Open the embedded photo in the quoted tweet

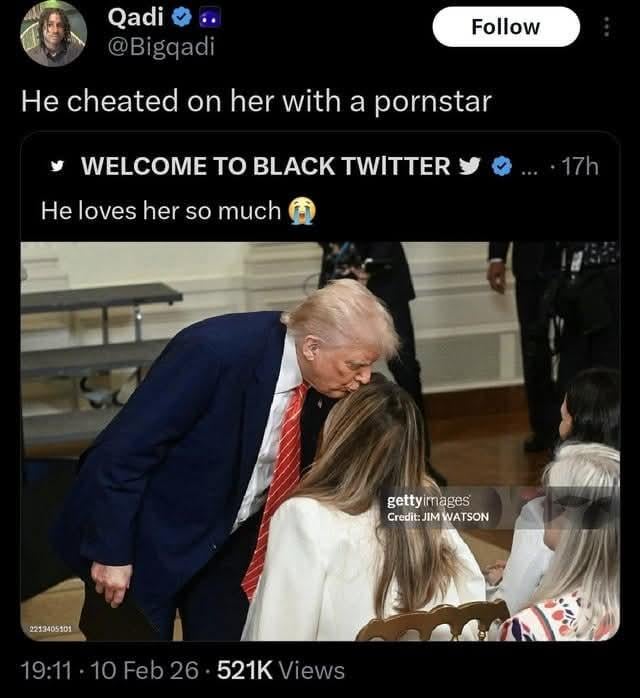(320, 441)
